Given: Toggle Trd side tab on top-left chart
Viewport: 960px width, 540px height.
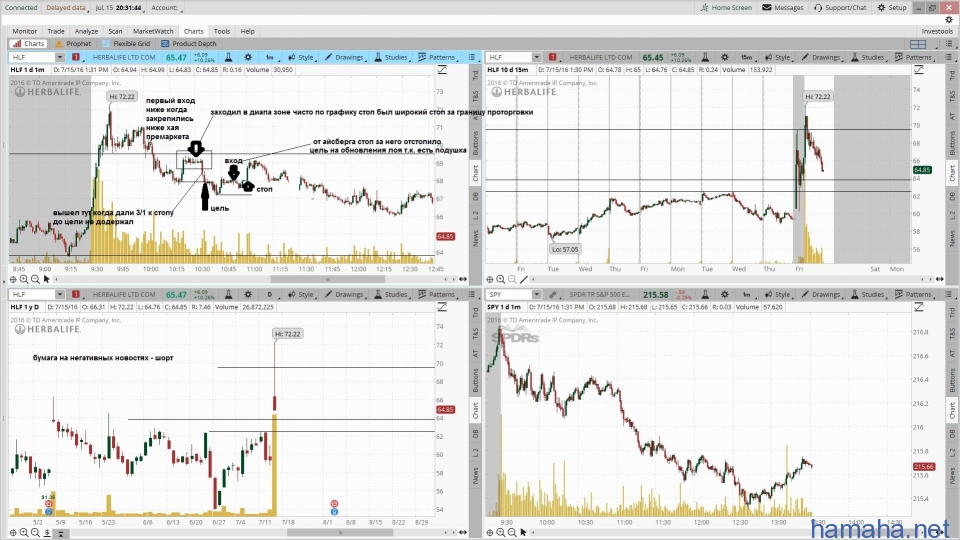Looking at the screenshot, I should tap(476, 75).
